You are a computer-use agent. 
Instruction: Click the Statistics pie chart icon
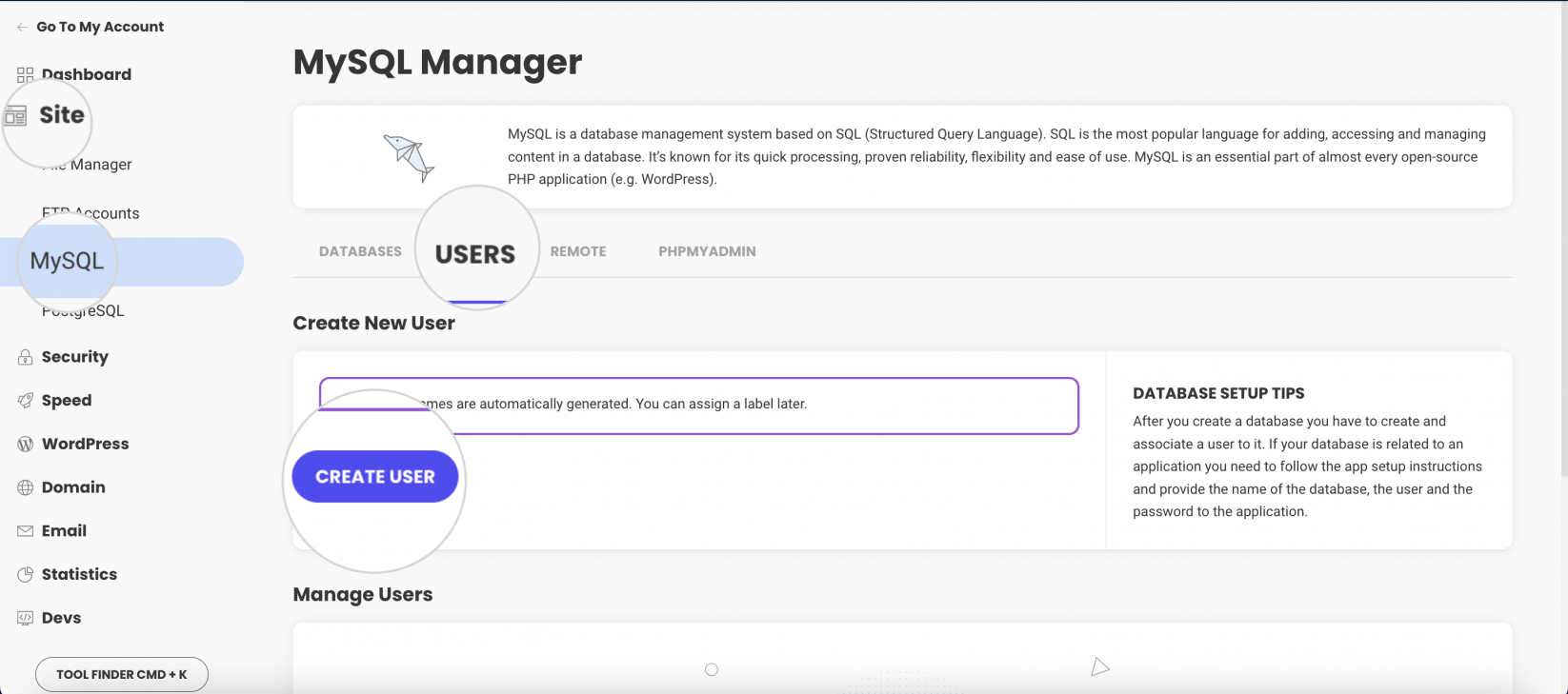(26, 575)
